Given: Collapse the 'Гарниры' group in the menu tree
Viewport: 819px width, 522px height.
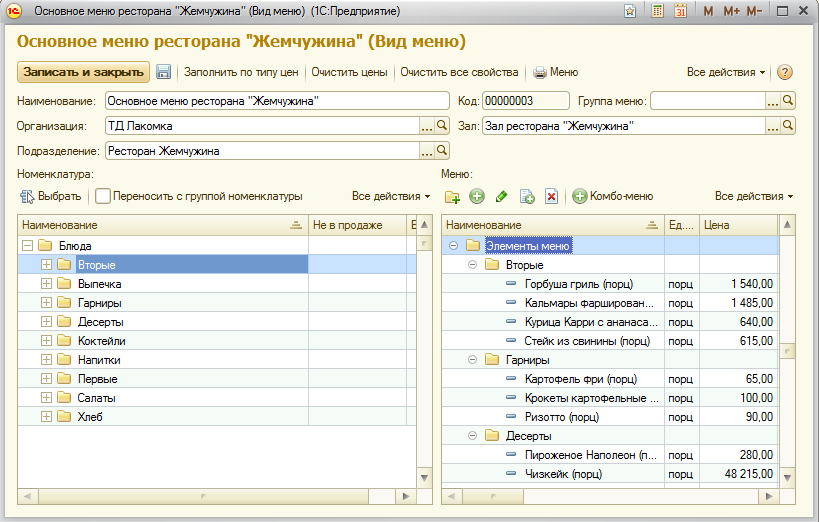Looking at the screenshot, I should click(471, 360).
